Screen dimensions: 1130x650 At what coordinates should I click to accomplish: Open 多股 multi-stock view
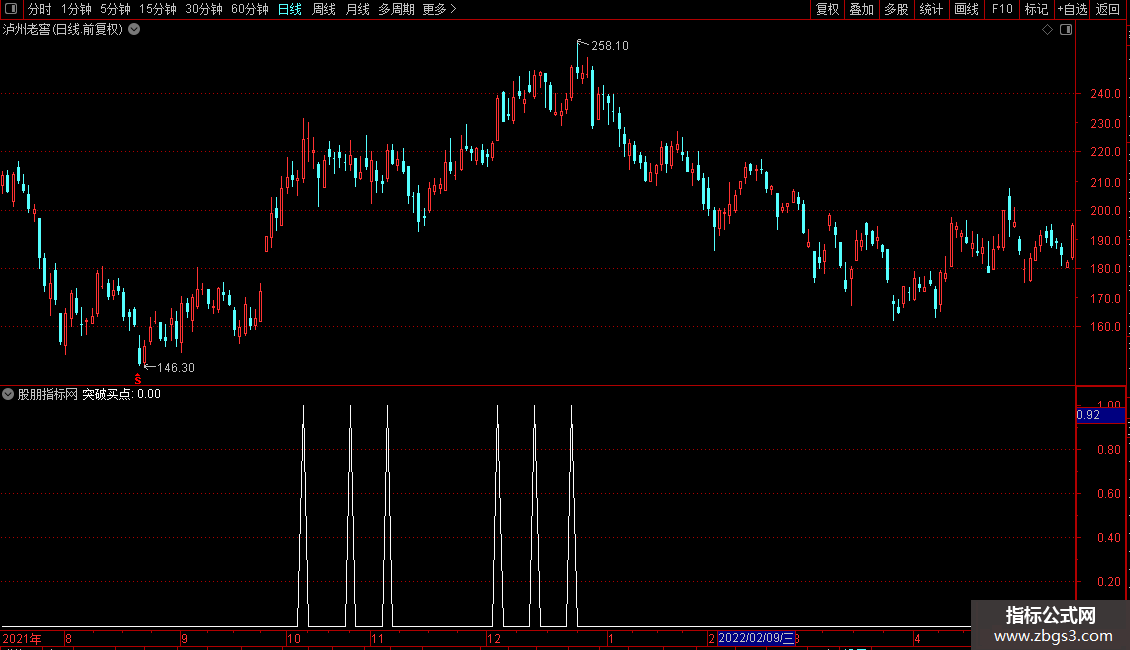[x=896, y=9]
